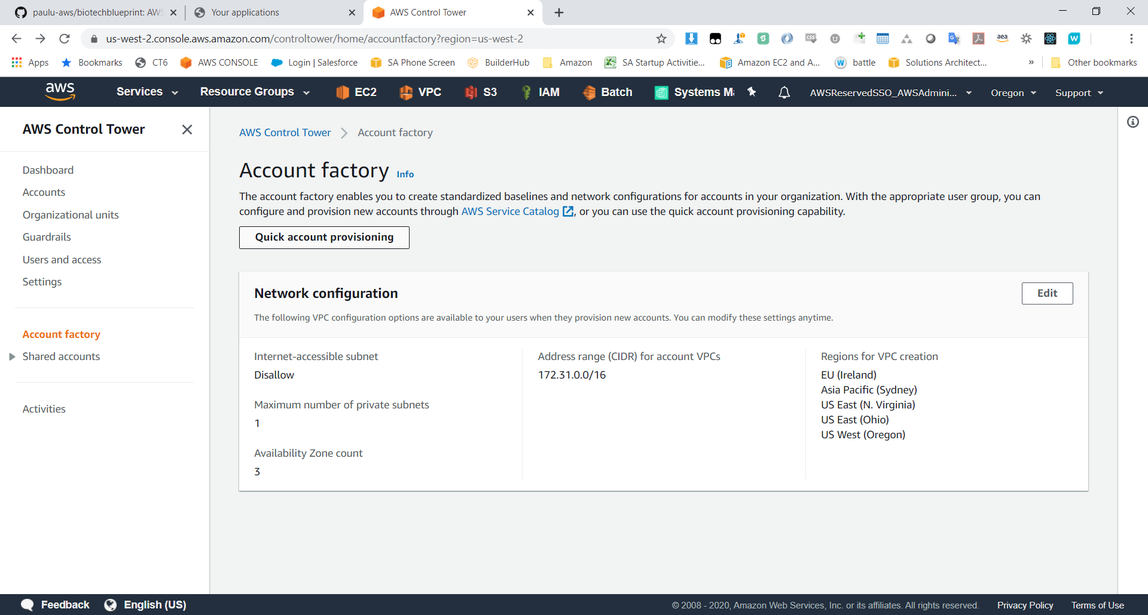Click the React Developer Tools extension icon
This screenshot has width=1148, height=615.
point(1050,39)
